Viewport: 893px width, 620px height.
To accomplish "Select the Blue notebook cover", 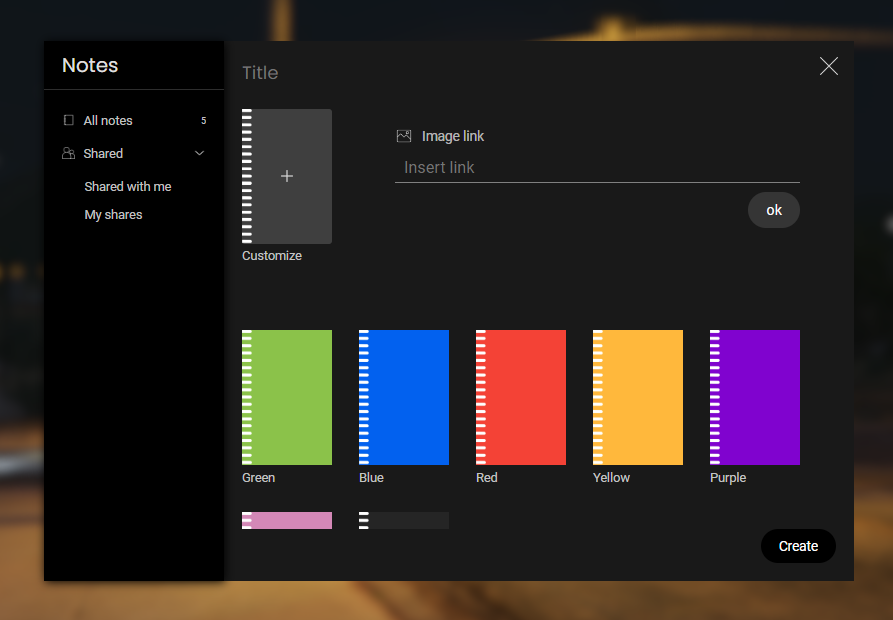I will tap(404, 397).
